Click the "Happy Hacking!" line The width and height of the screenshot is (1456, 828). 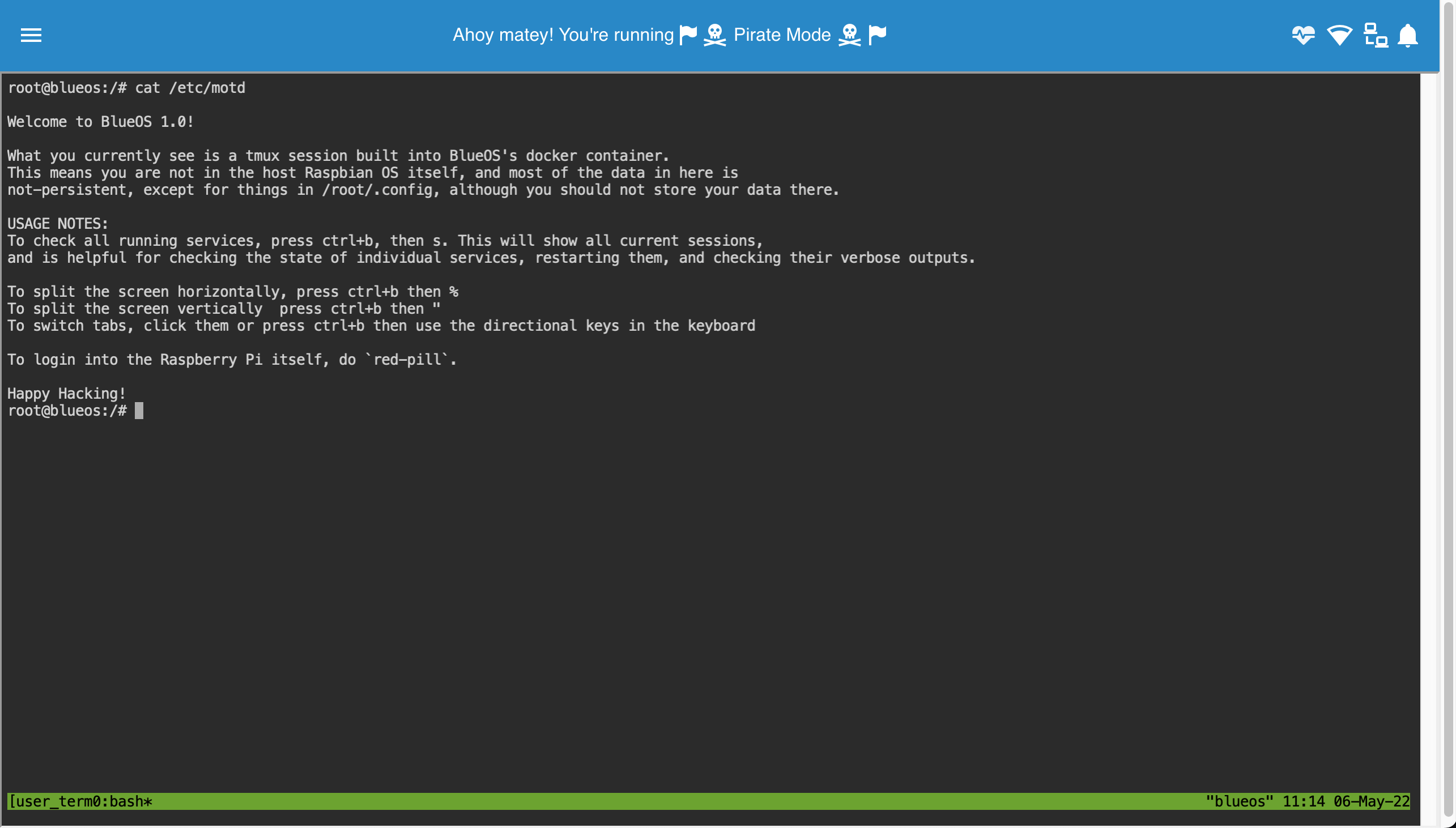(x=66, y=394)
